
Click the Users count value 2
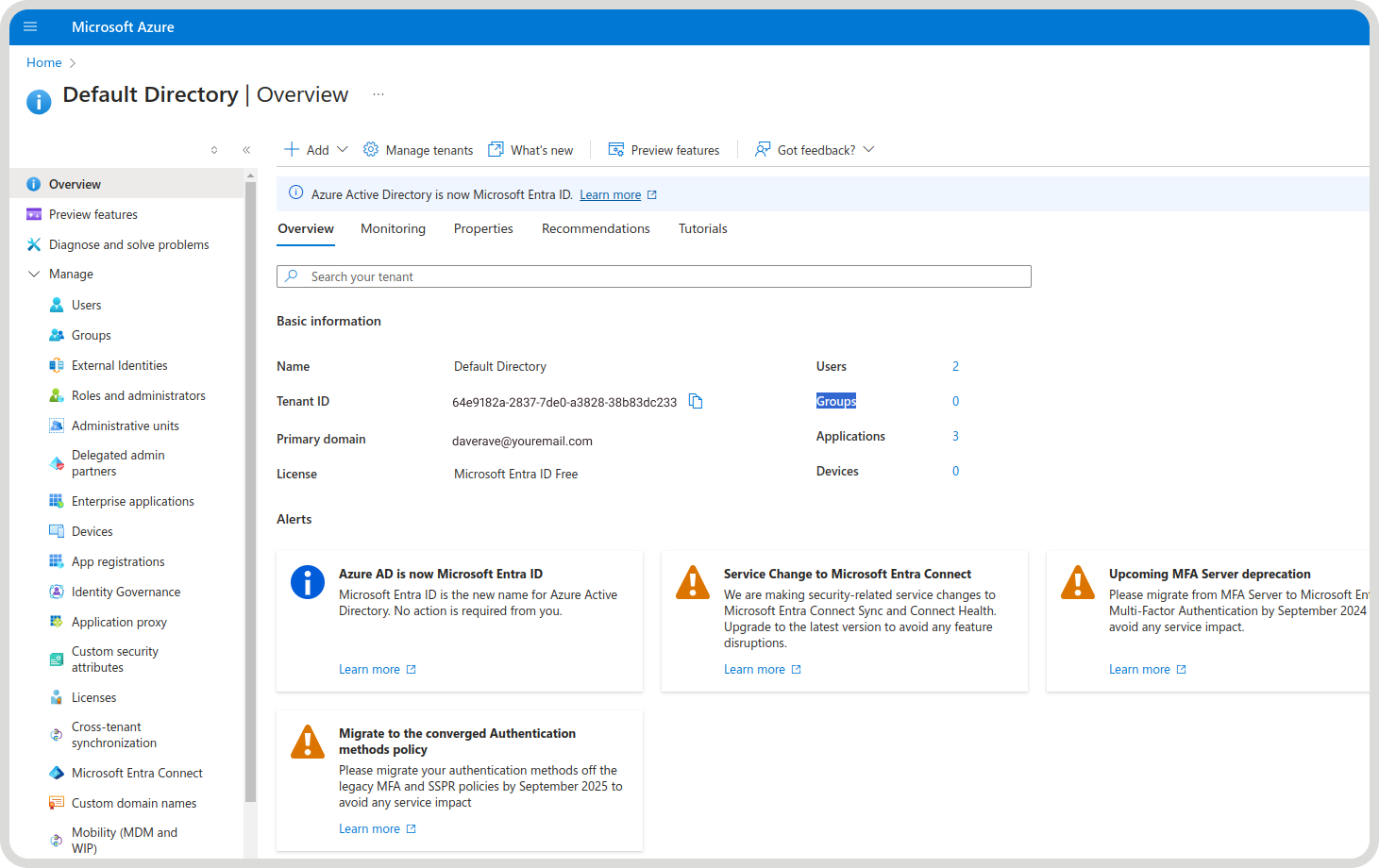click(x=955, y=366)
